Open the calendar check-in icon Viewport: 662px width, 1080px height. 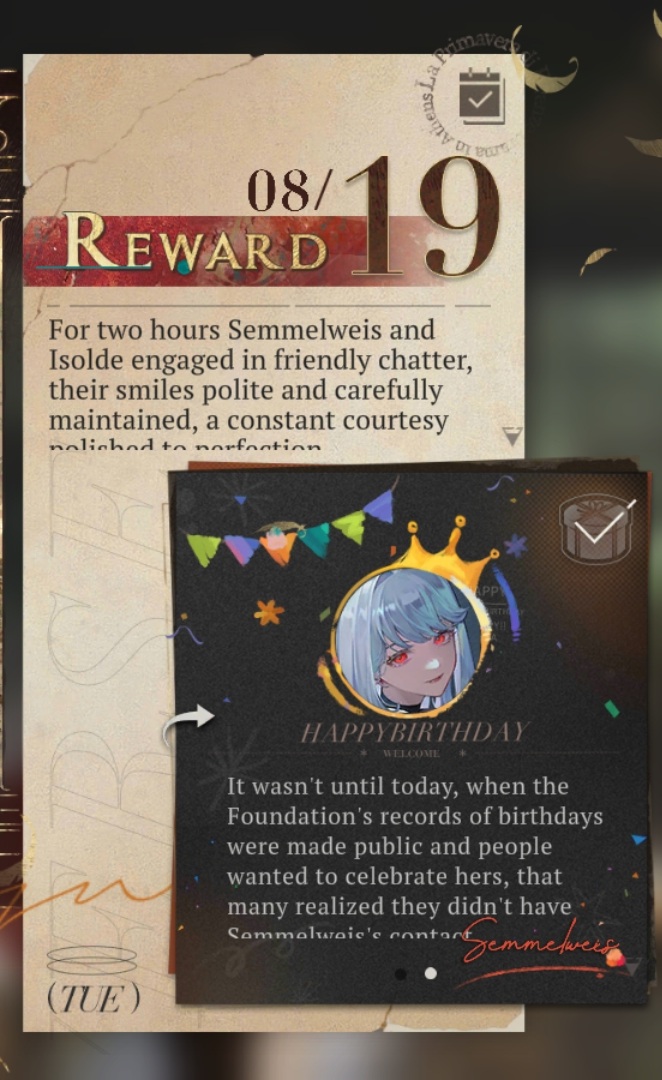click(482, 96)
